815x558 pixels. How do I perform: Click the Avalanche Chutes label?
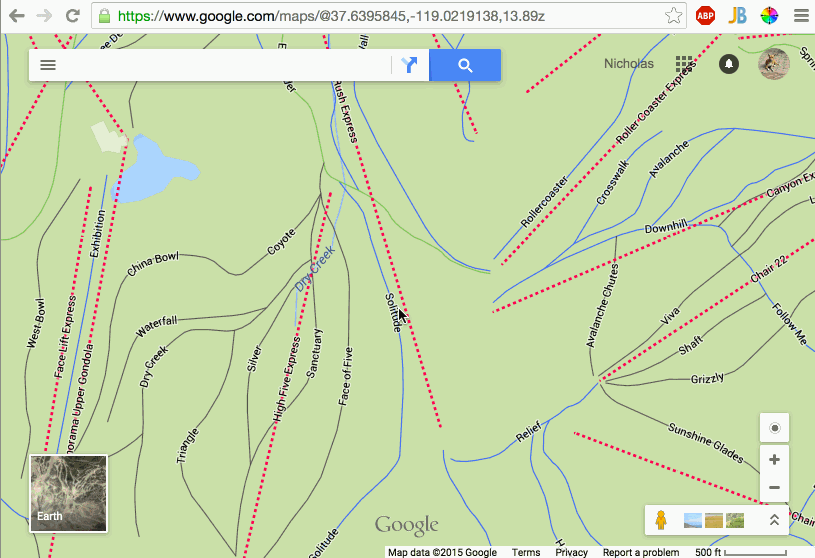pos(602,305)
